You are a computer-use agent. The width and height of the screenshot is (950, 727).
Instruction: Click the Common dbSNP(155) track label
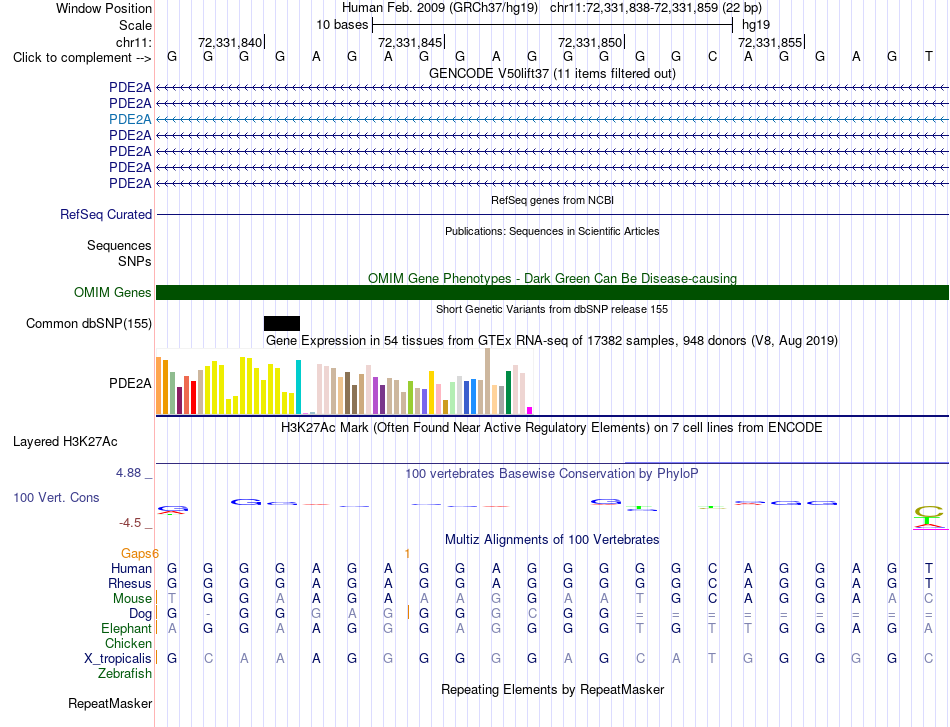coord(89,324)
